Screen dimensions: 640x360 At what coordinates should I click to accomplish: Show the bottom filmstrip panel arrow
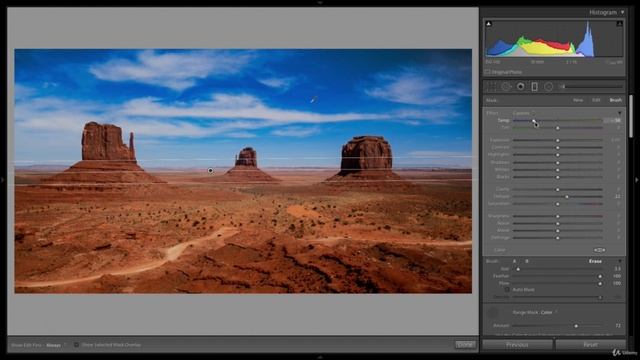(x=320, y=358)
